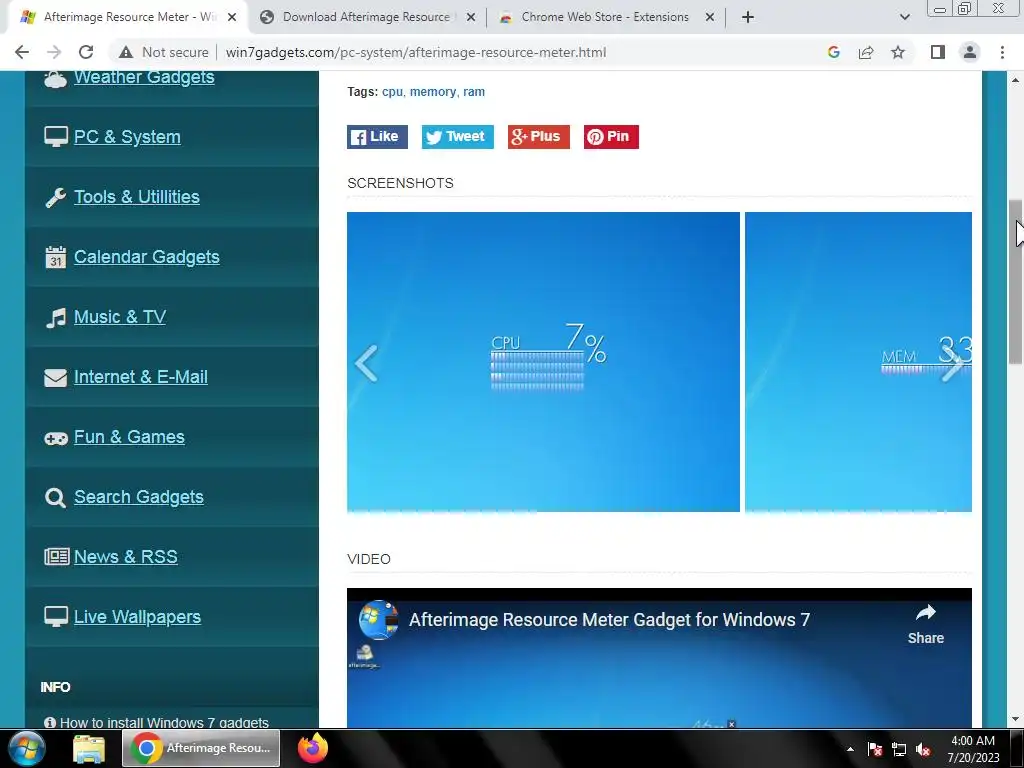Open Search Gadgets category
The image size is (1024, 768).
click(138, 497)
